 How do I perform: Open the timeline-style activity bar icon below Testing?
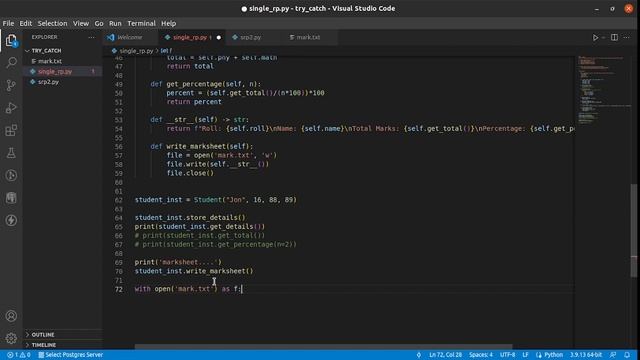11,176
